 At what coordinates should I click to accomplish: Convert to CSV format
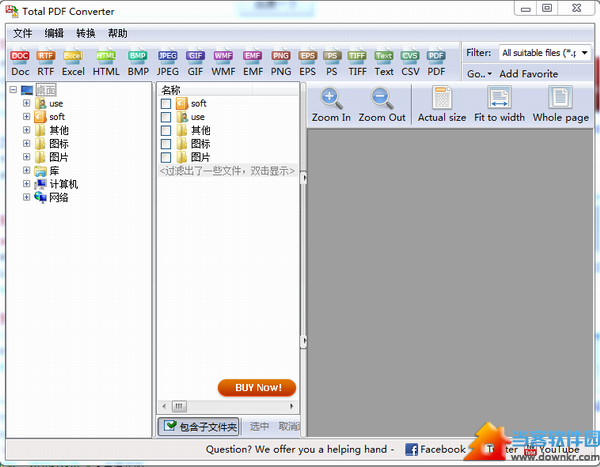pos(410,64)
